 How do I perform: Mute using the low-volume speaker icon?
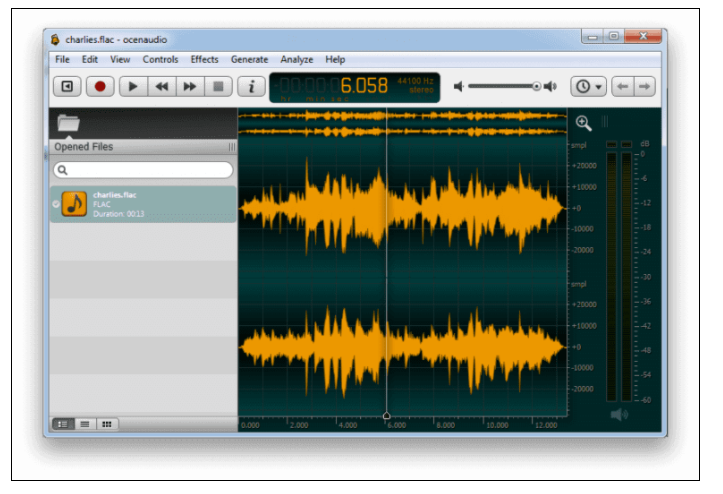coord(459,86)
